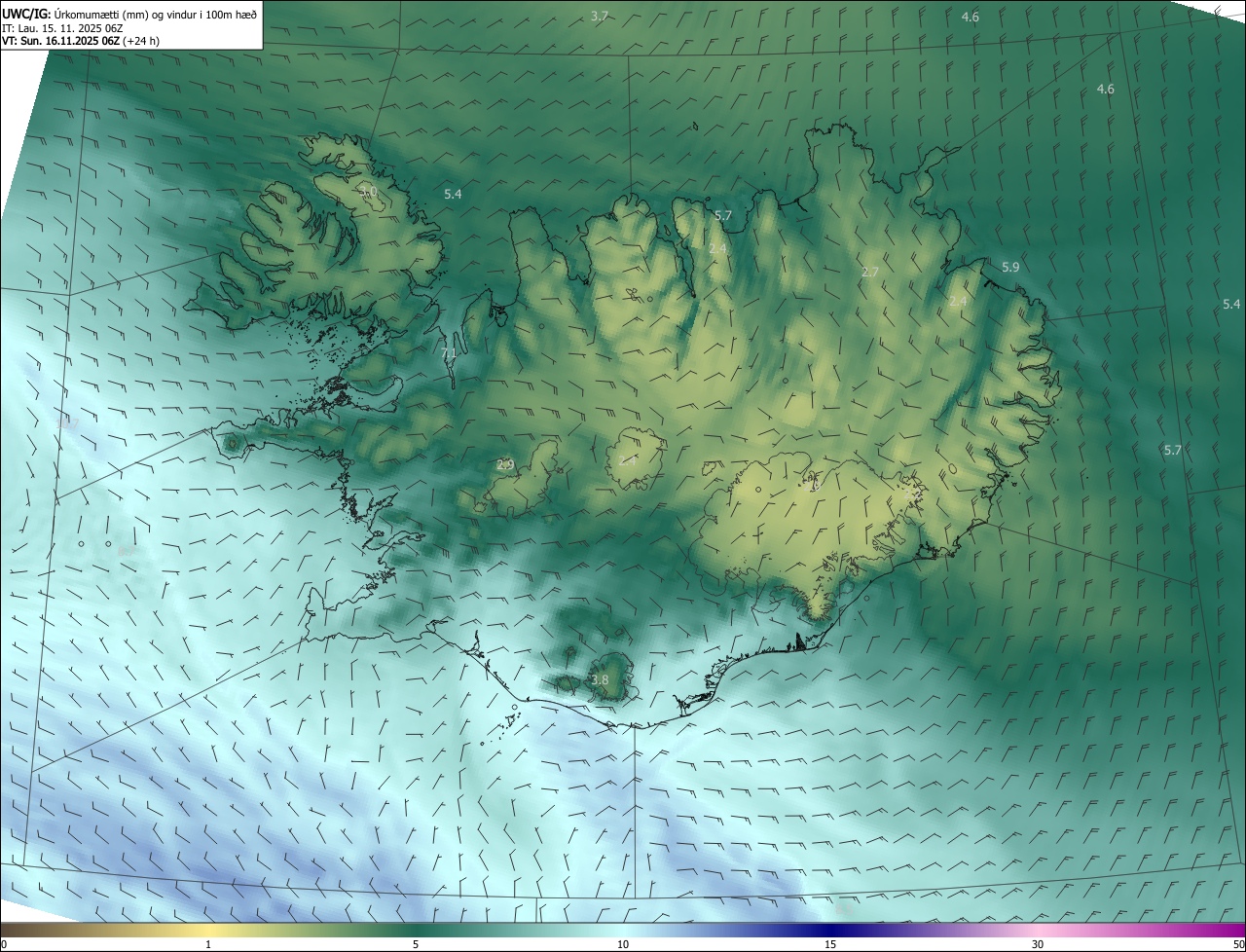This screenshot has height=952, width=1246.
Task: Click the 50 tick at the scale end
Action: [x=1238, y=944]
